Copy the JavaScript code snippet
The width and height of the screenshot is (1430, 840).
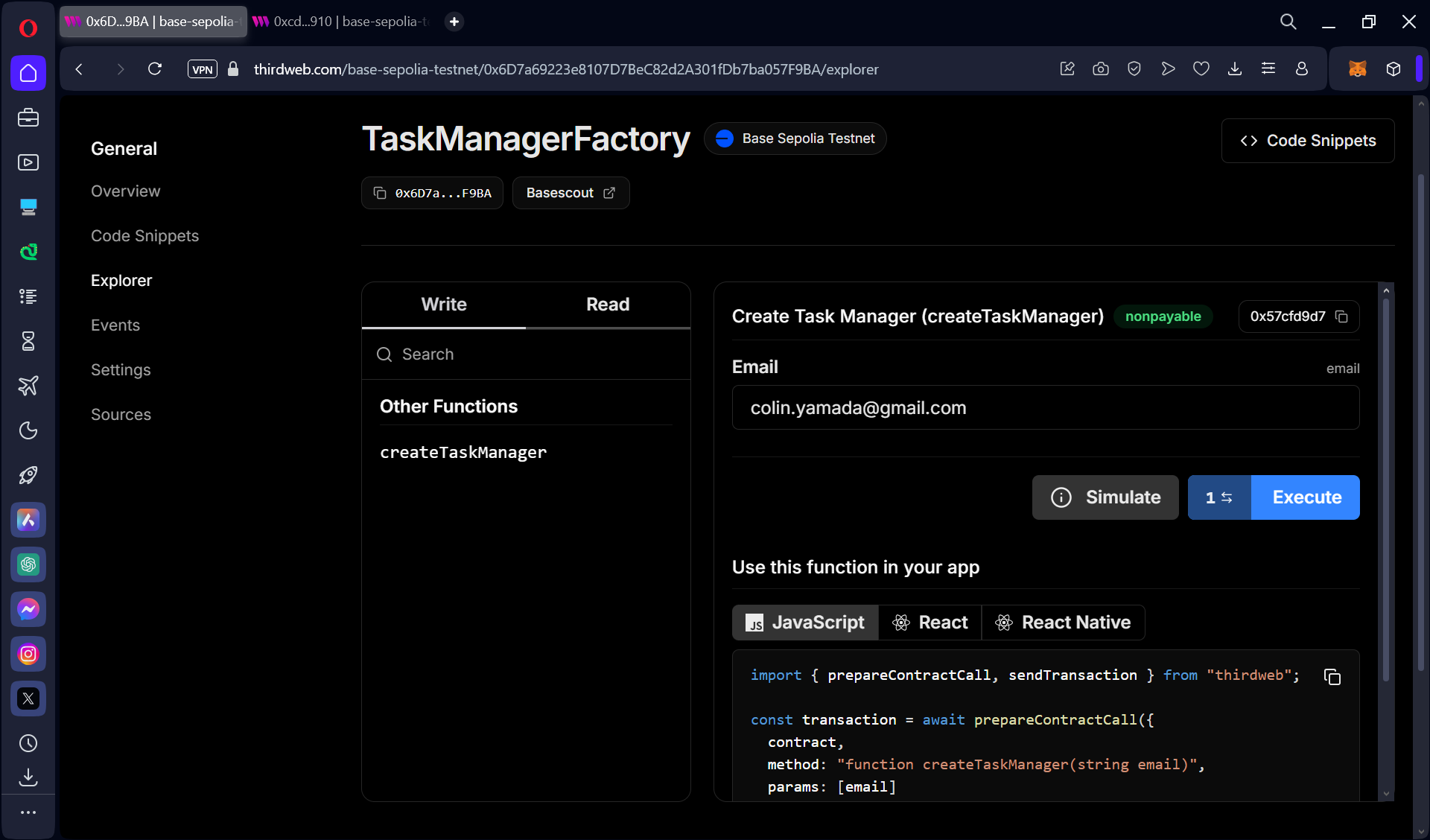click(1332, 676)
